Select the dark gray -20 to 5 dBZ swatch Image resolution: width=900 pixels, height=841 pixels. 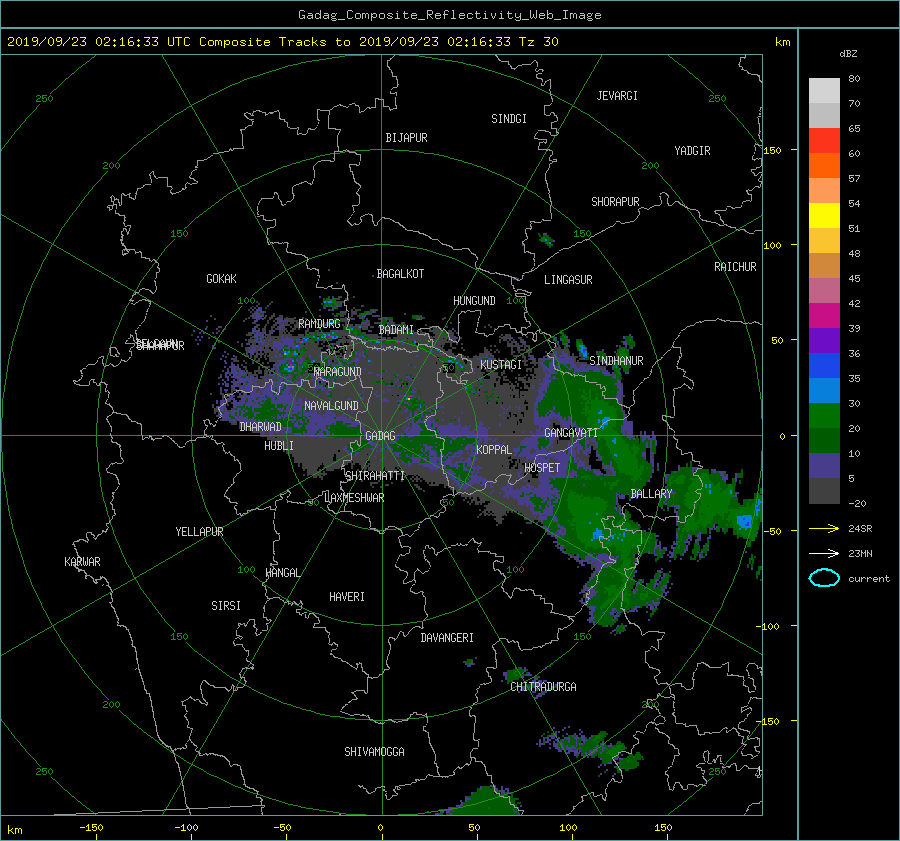pos(824,490)
